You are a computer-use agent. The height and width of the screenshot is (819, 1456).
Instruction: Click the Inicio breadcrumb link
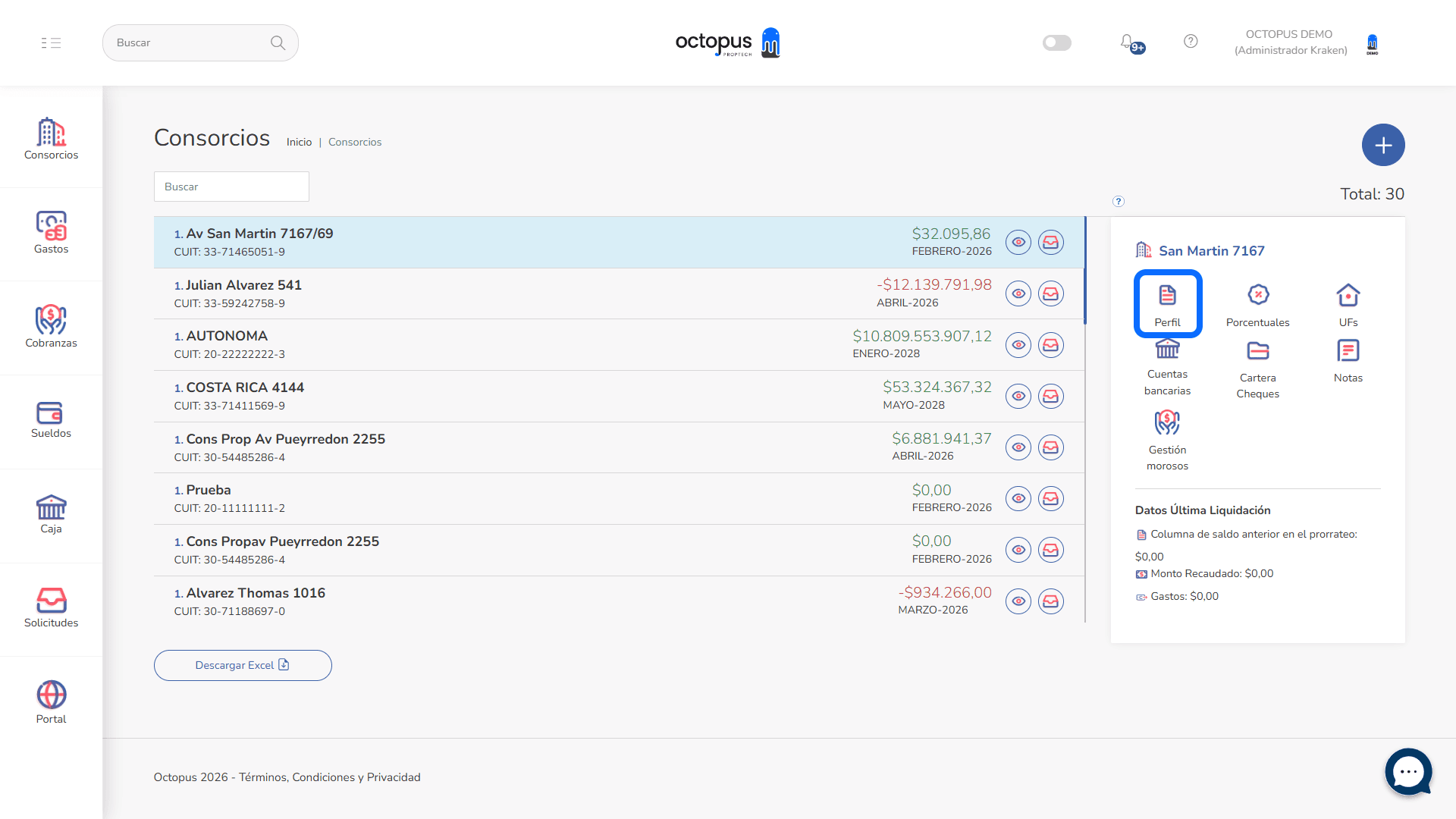click(x=299, y=142)
